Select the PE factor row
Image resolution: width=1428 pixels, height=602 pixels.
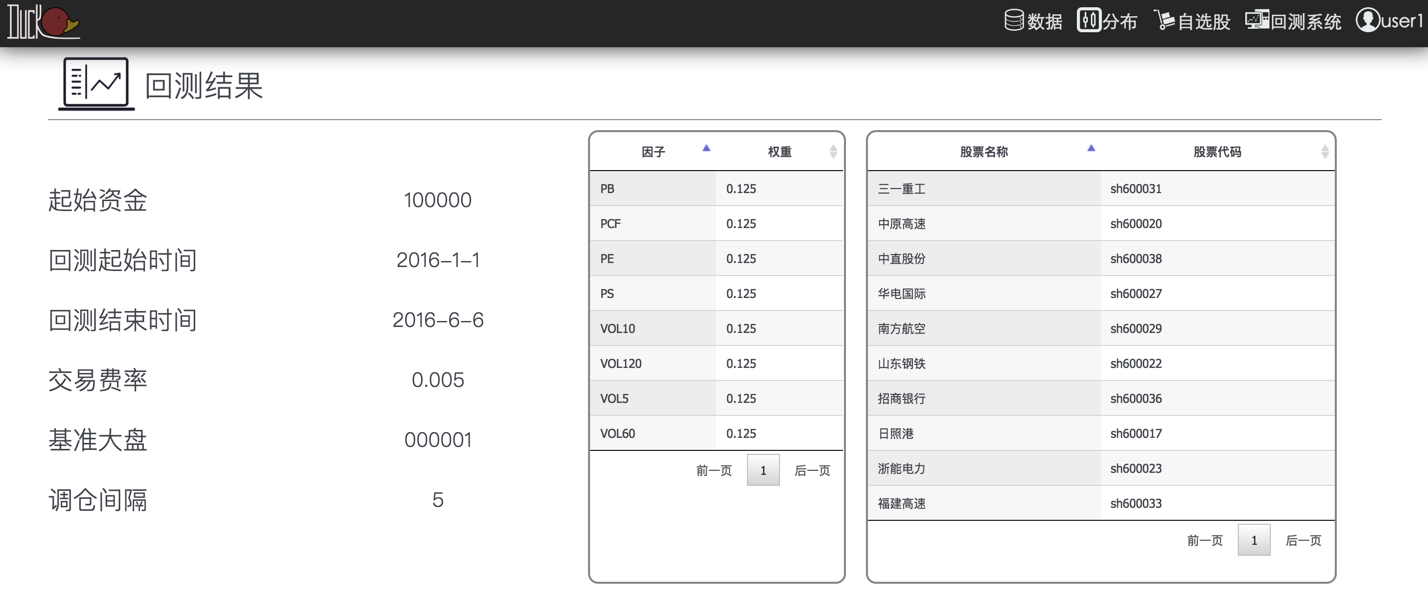717,258
